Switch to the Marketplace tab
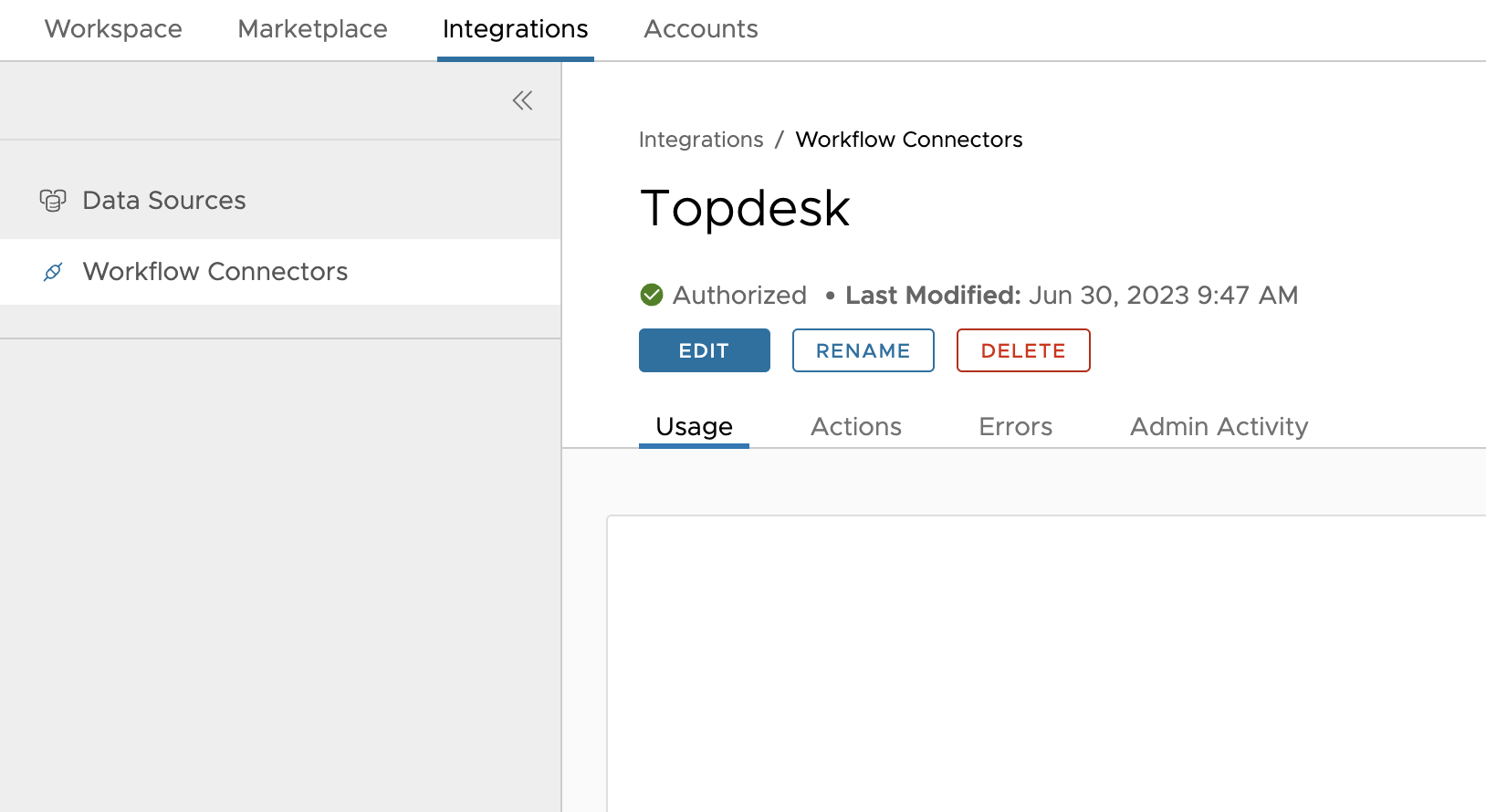Viewport: 1486px width, 812px height. (x=312, y=29)
